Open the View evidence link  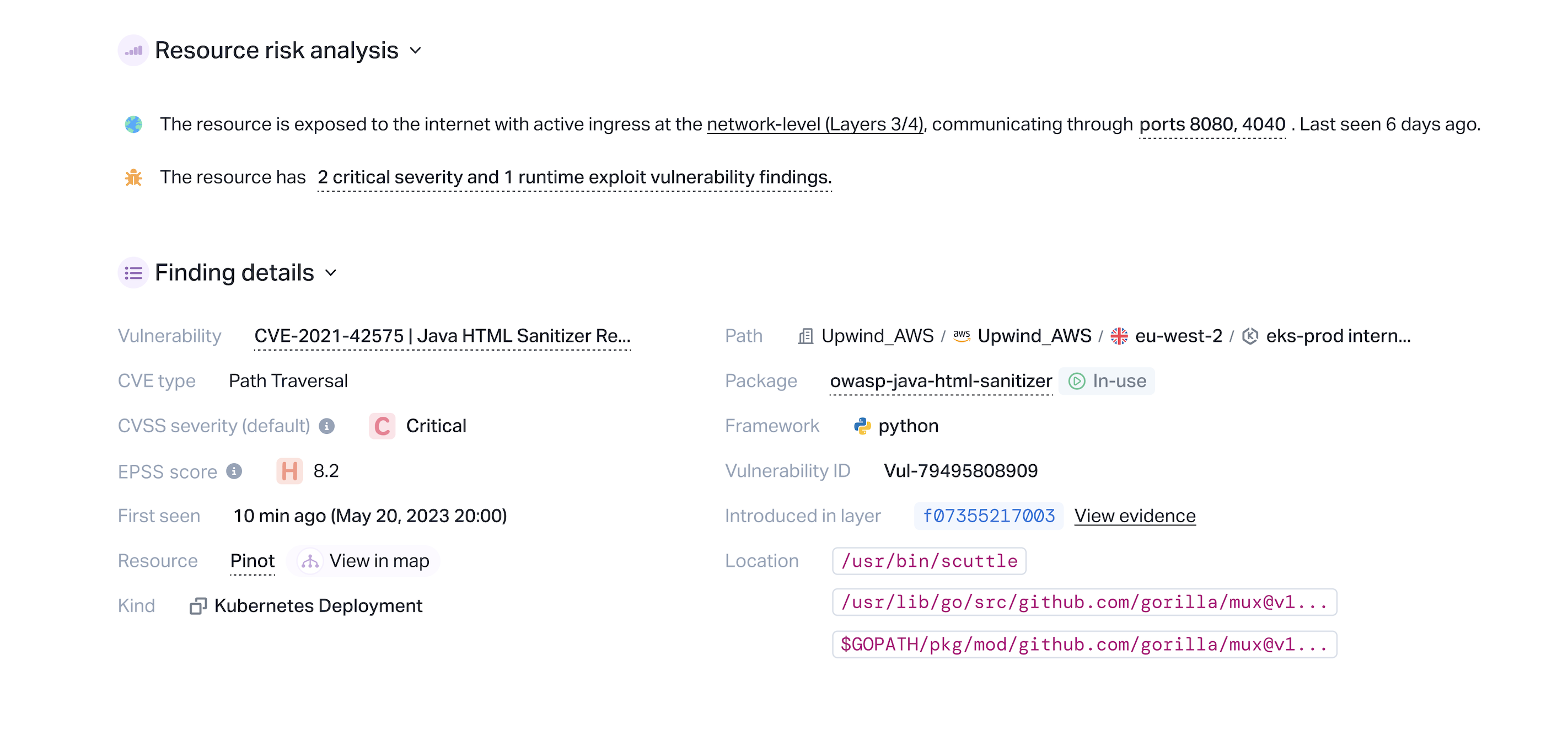coord(1135,515)
